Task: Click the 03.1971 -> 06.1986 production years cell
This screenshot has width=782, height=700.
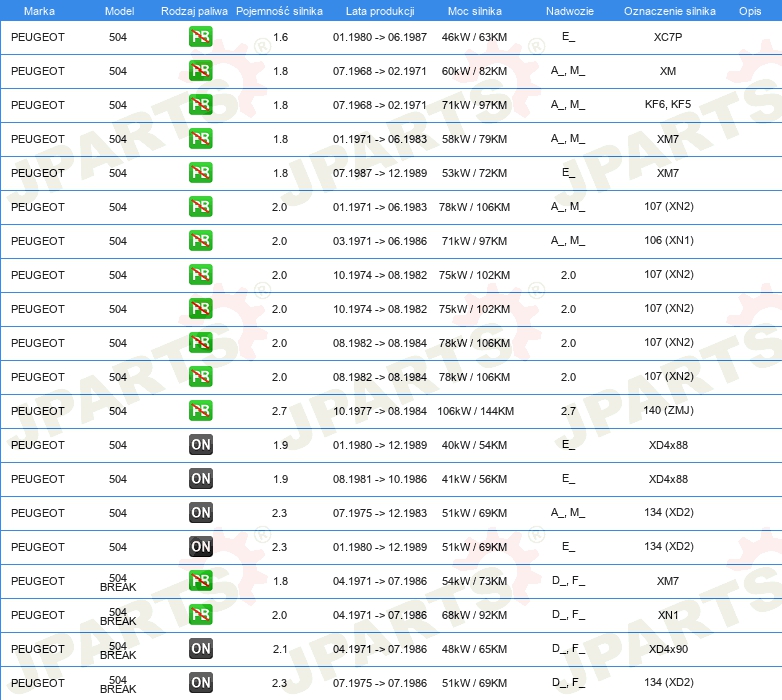Action: coord(379,241)
